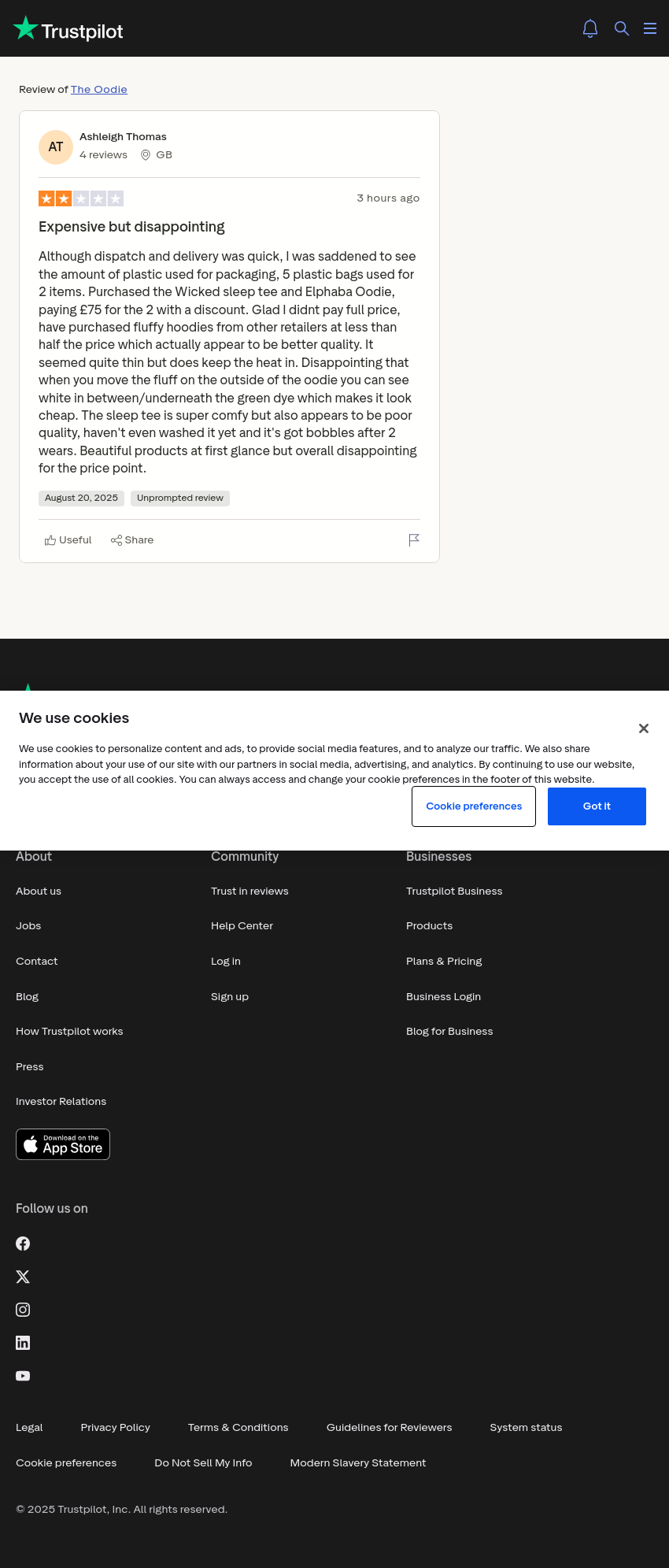Open Cookie preferences in the banner
669x1568 pixels.
[x=474, y=806]
